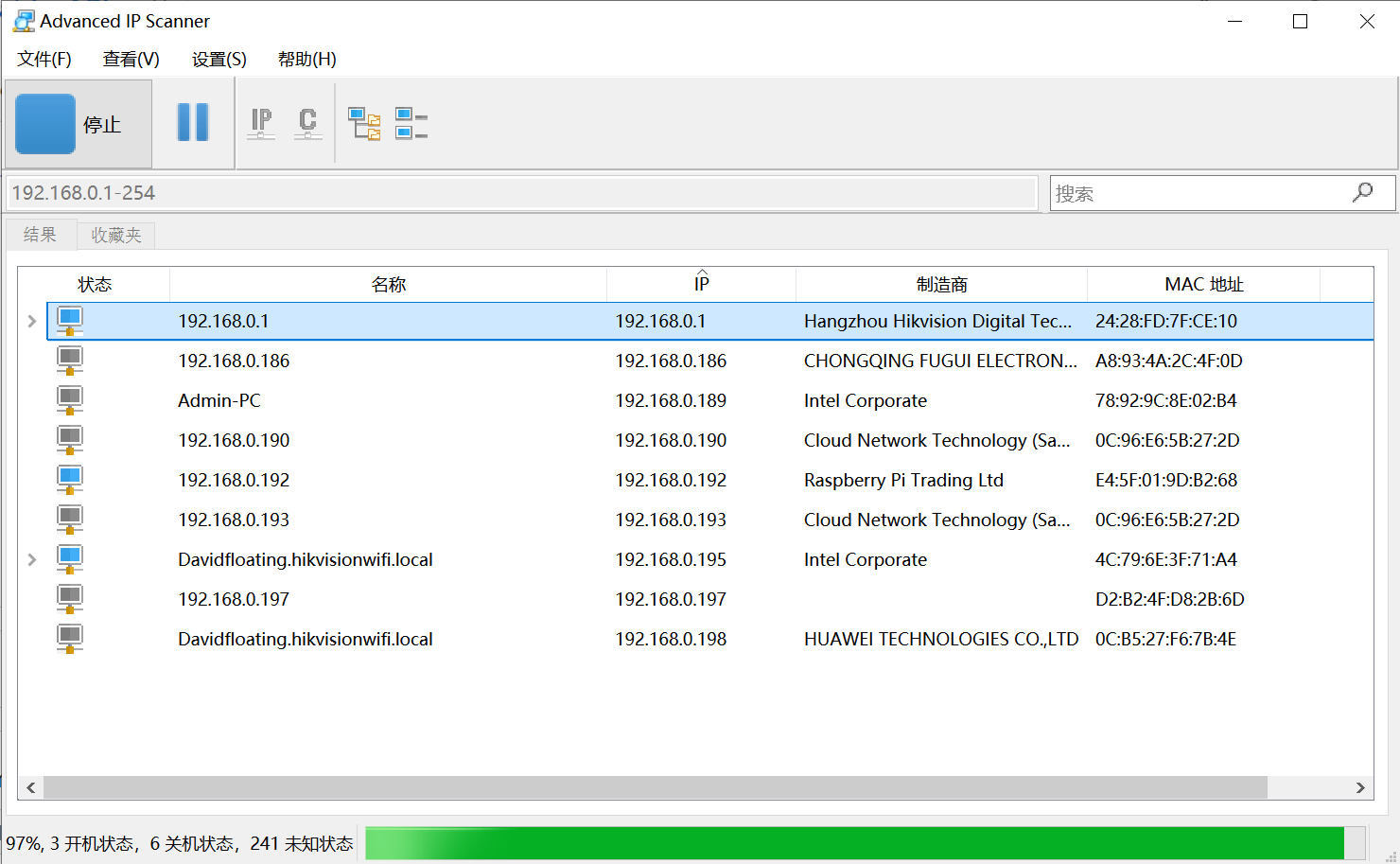
Task: Switch to the 结果 tab
Action: 41,235
